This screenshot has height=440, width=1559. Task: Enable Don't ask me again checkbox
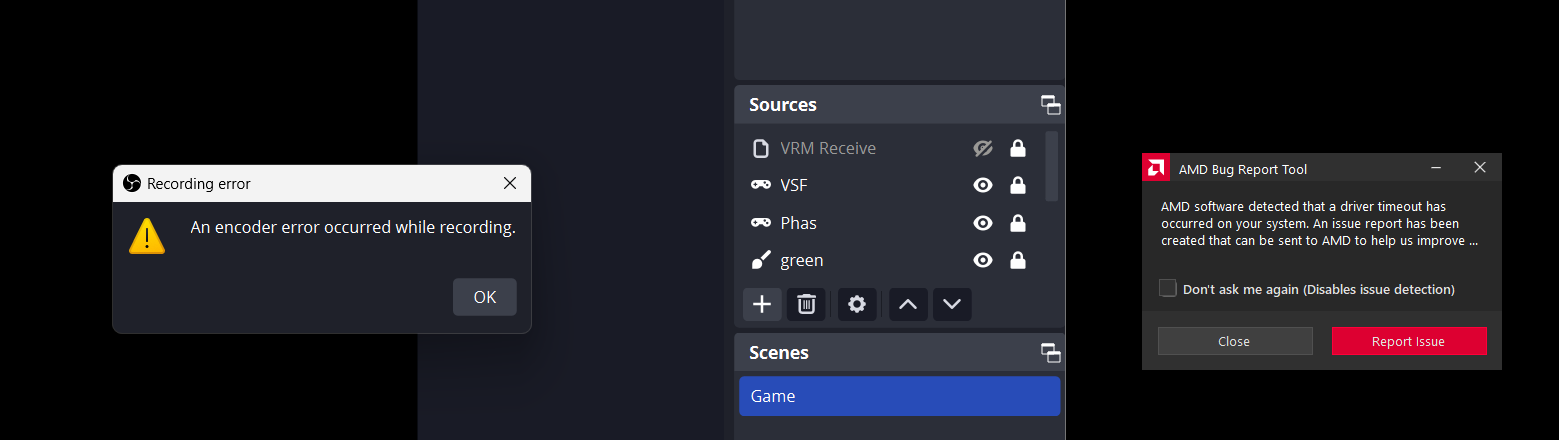tap(1167, 288)
